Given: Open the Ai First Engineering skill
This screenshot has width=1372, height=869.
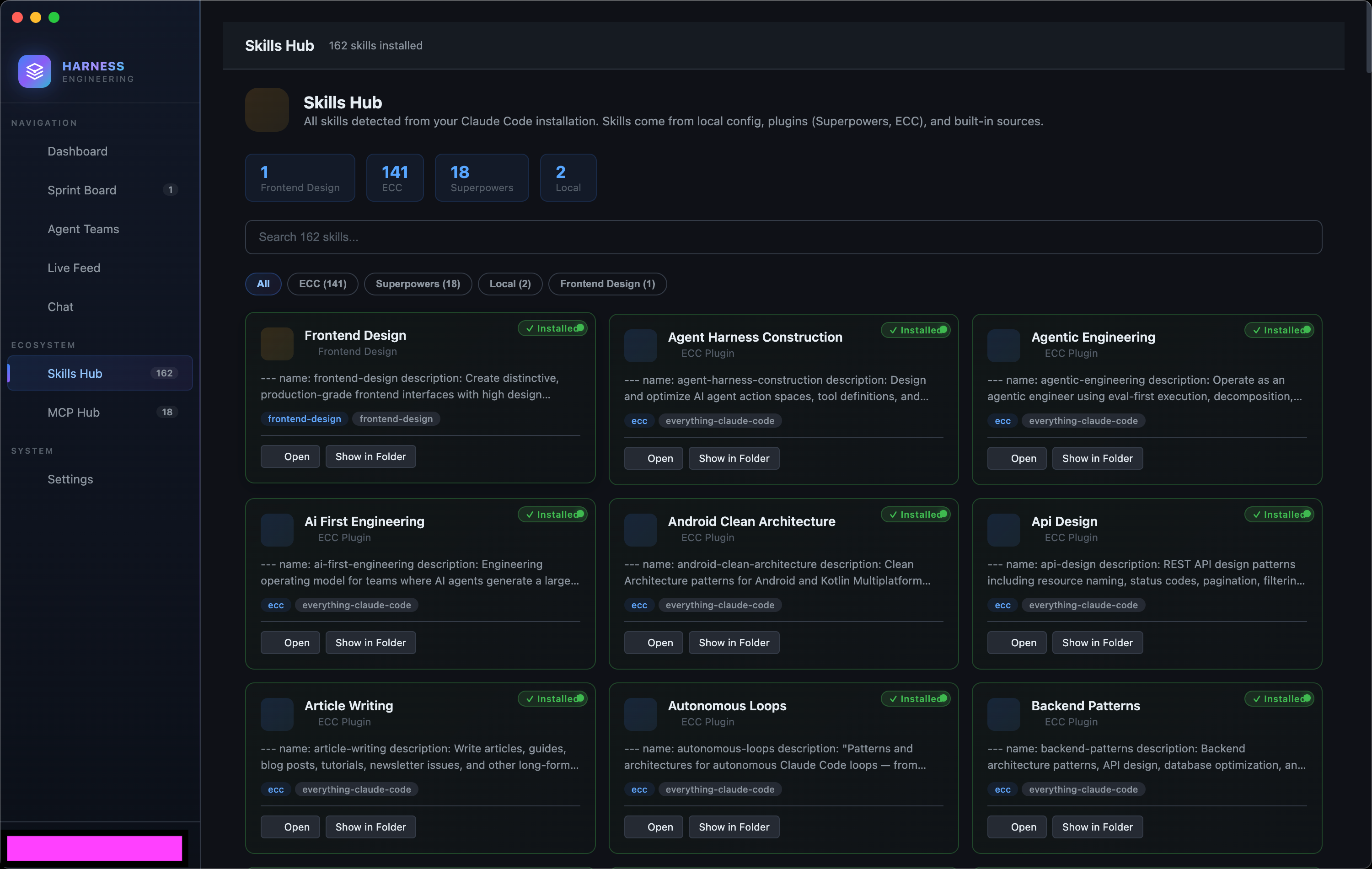Looking at the screenshot, I should click(x=290, y=643).
